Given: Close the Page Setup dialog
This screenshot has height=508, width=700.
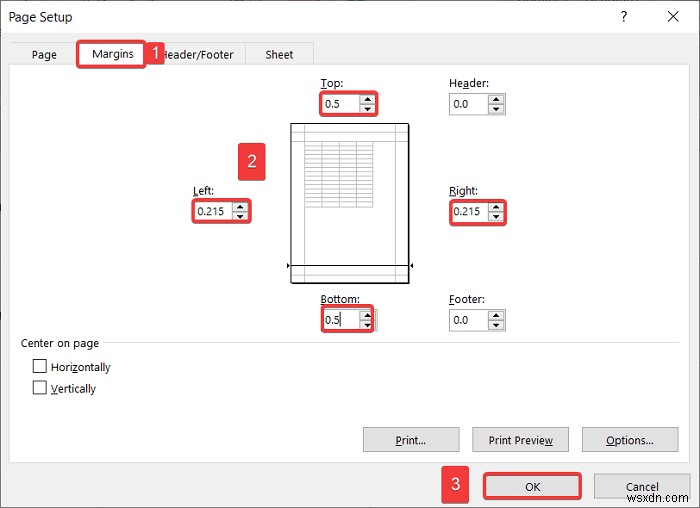Looking at the screenshot, I should [x=673, y=17].
